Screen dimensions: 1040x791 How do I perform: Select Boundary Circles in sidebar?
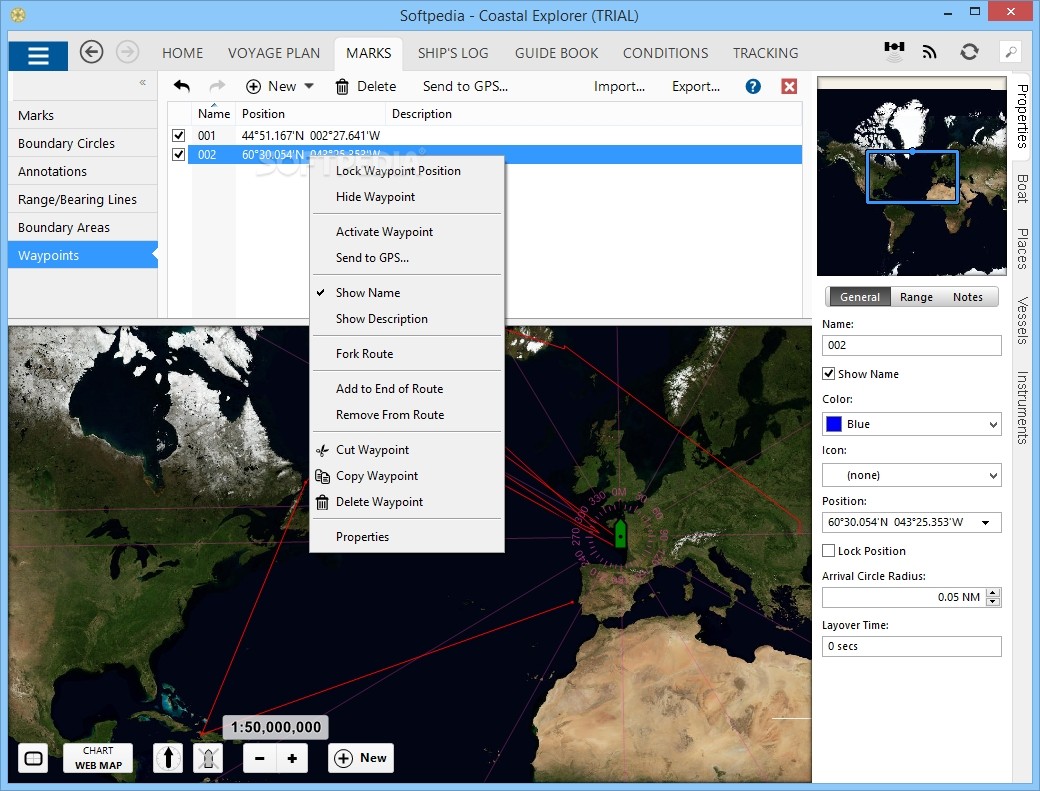[83, 143]
